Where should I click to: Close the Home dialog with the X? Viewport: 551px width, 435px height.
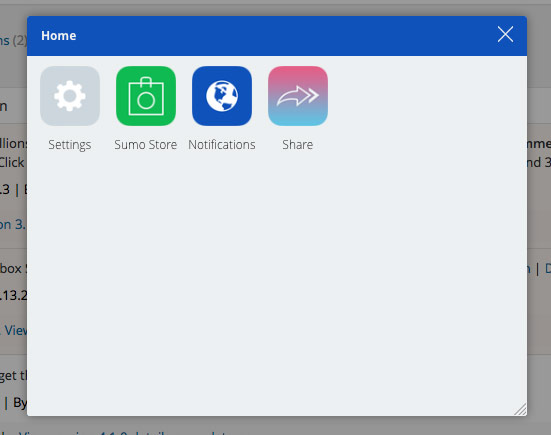[x=505, y=34]
